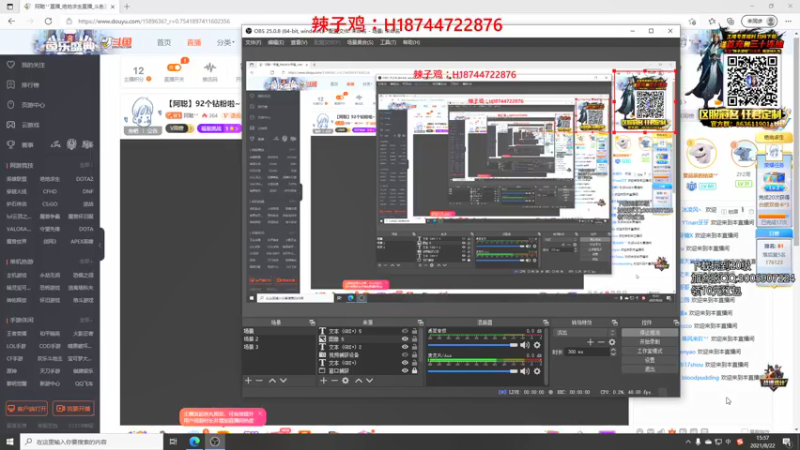
Task: Toggle lock on window capture source
Action: [x=414, y=370]
